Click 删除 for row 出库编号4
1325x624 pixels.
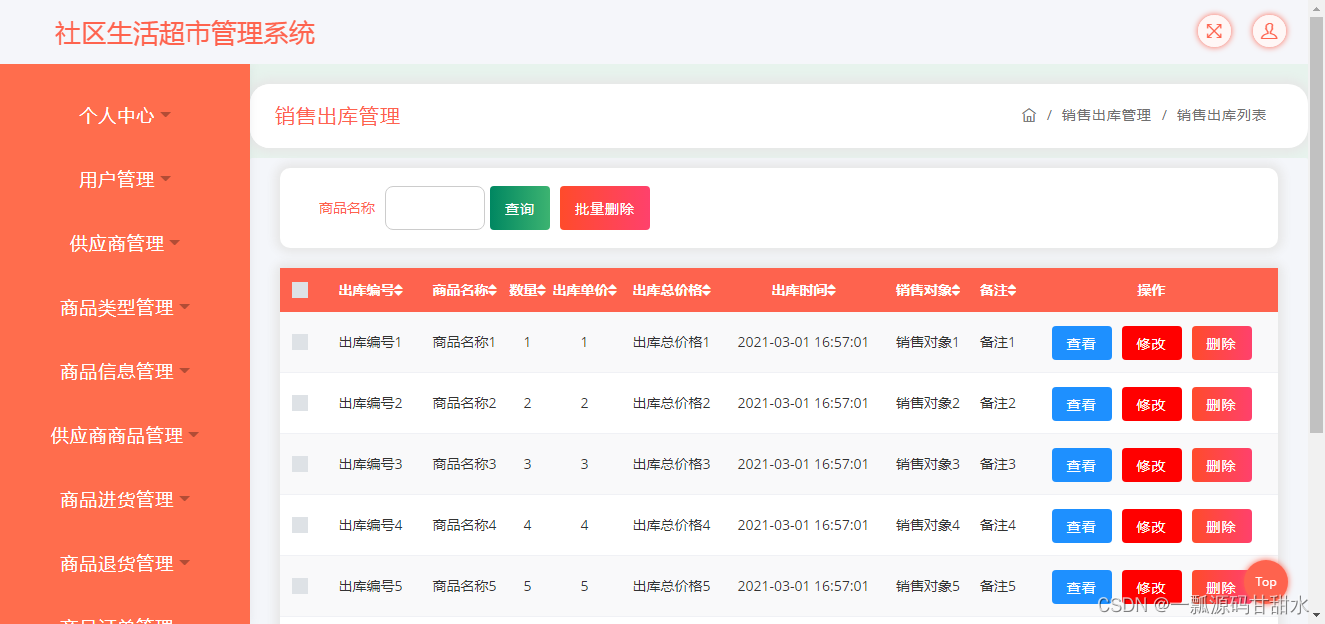1222,526
